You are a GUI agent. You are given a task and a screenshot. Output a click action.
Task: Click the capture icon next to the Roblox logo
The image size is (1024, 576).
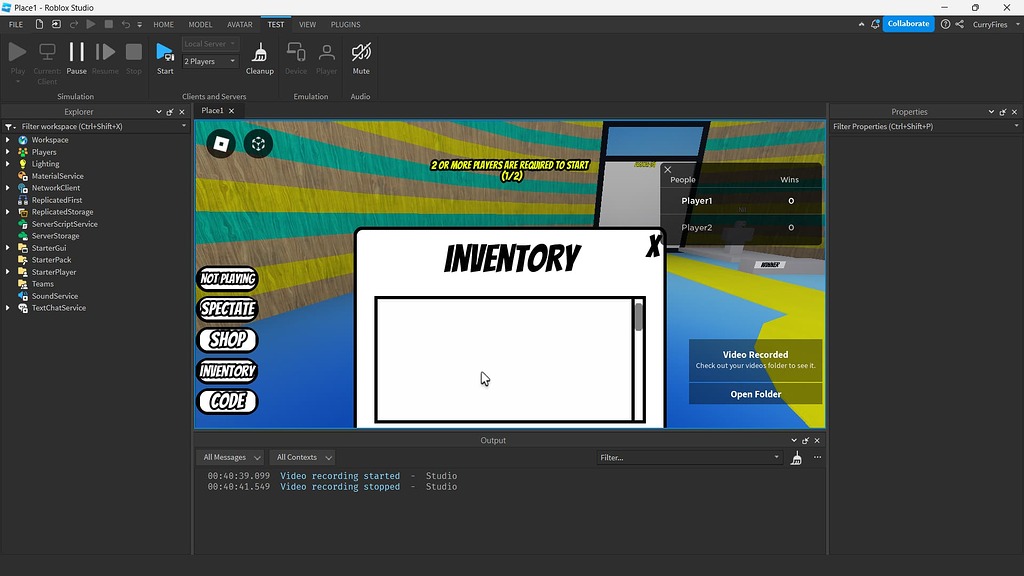point(258,143)
